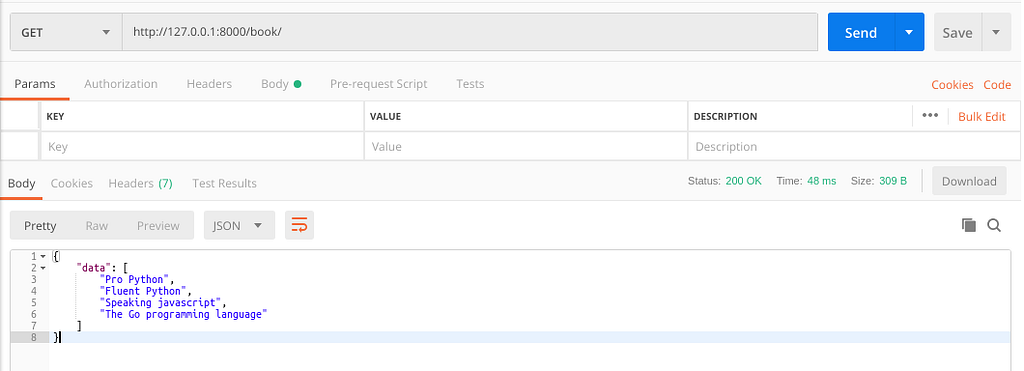Download the response
Image resolution: width=1024 pixels, height=371 pixels.
(968, 182)
